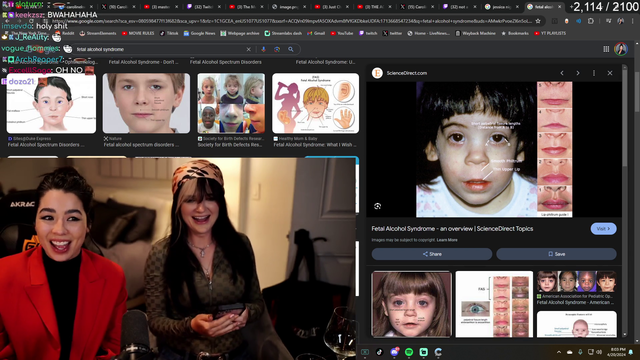Open related image of girl with bangs
The image size is (640, 360).
(x=411, y=304)
